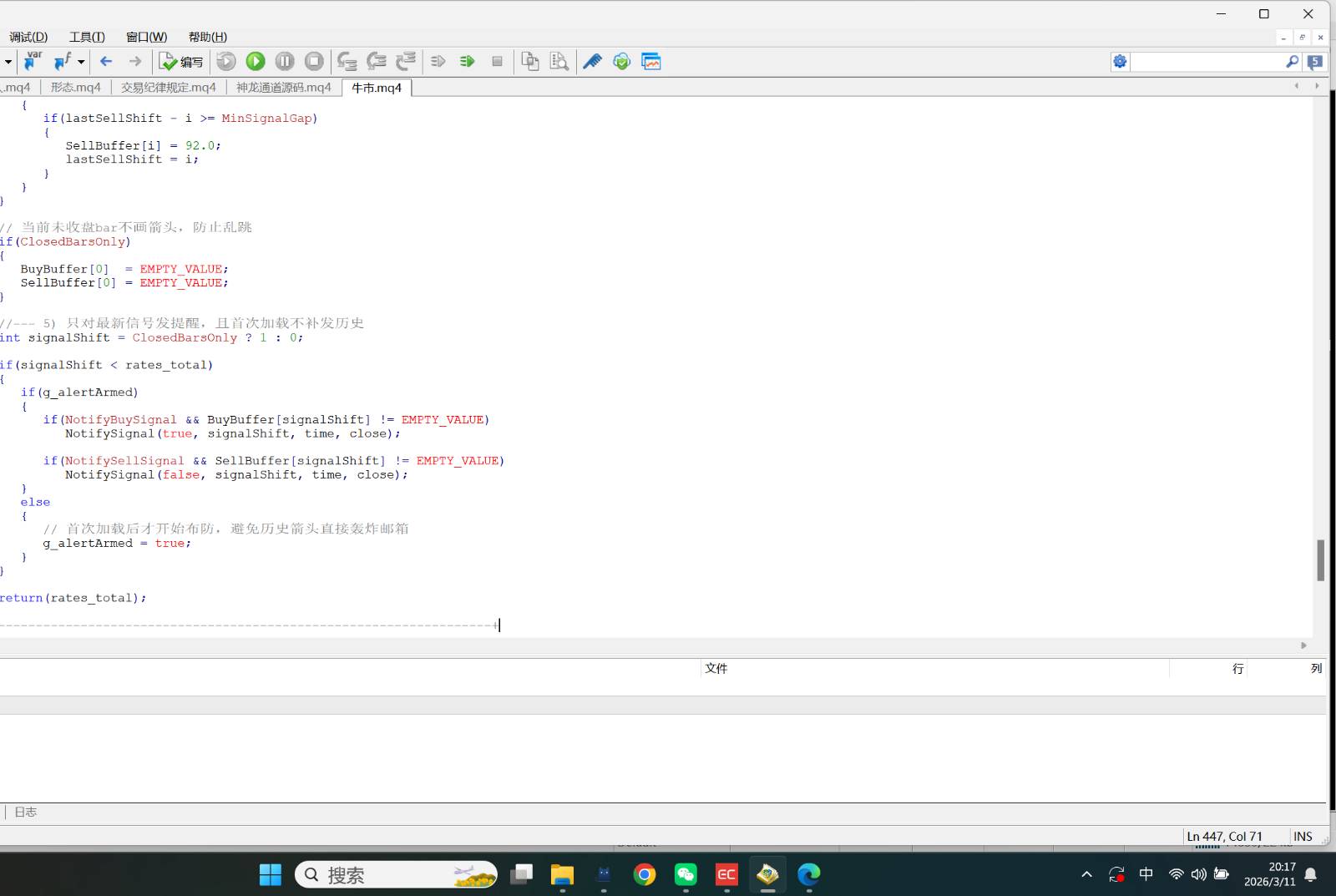
Task: Click the INS indicator in status bar
Action: click(1303, 836)
